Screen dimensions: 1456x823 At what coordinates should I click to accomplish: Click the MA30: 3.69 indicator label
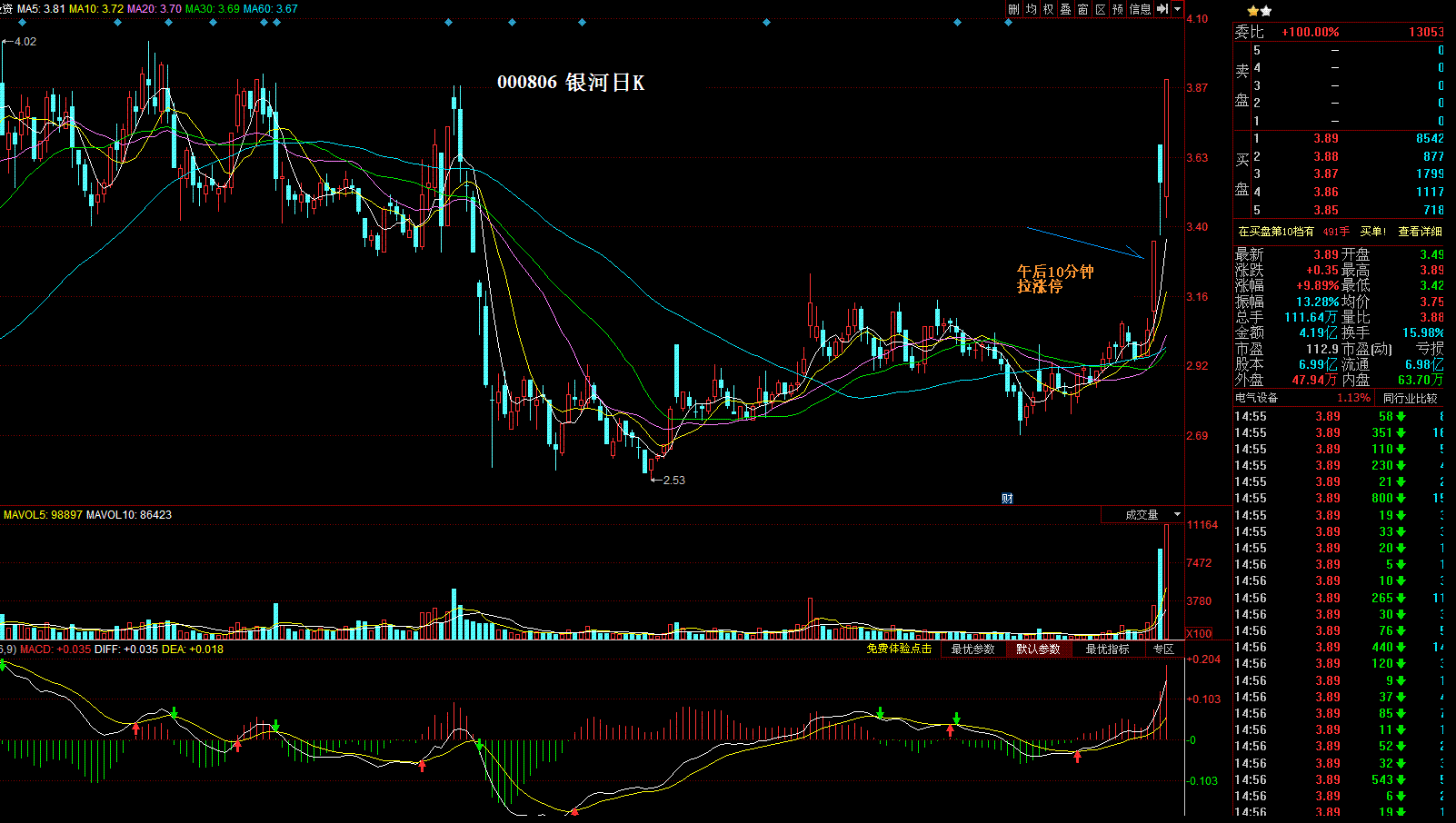click(x=213, y=9)
